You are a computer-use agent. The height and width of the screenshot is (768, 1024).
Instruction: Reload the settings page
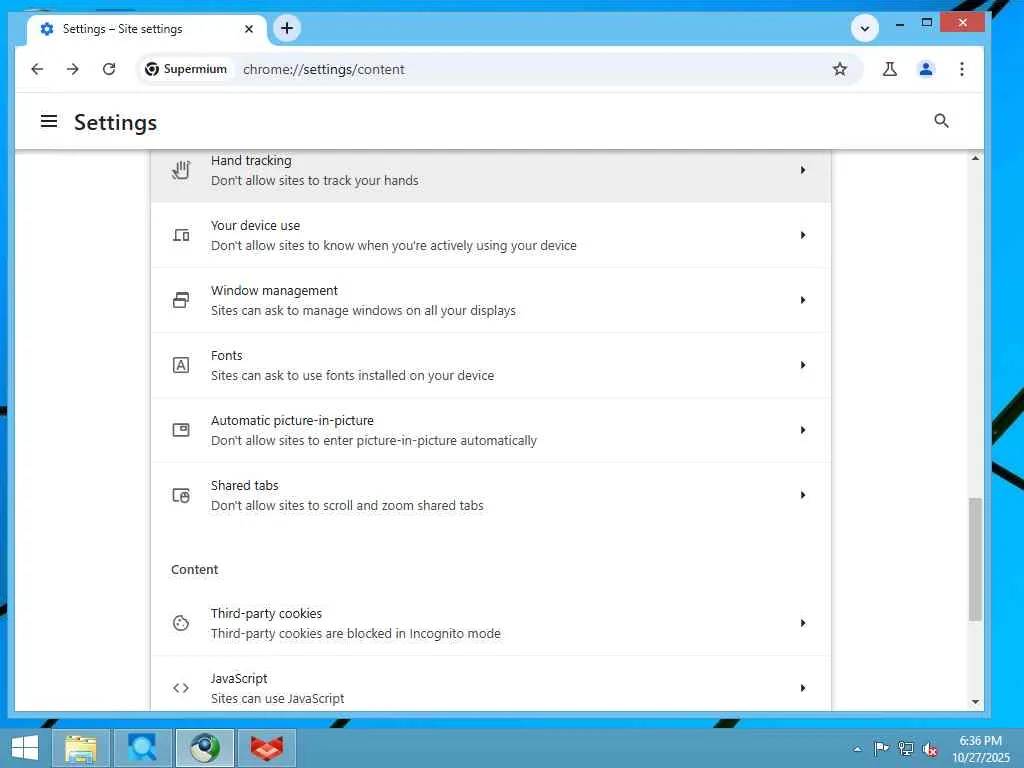pyautogui.click(x=109, y=69)
